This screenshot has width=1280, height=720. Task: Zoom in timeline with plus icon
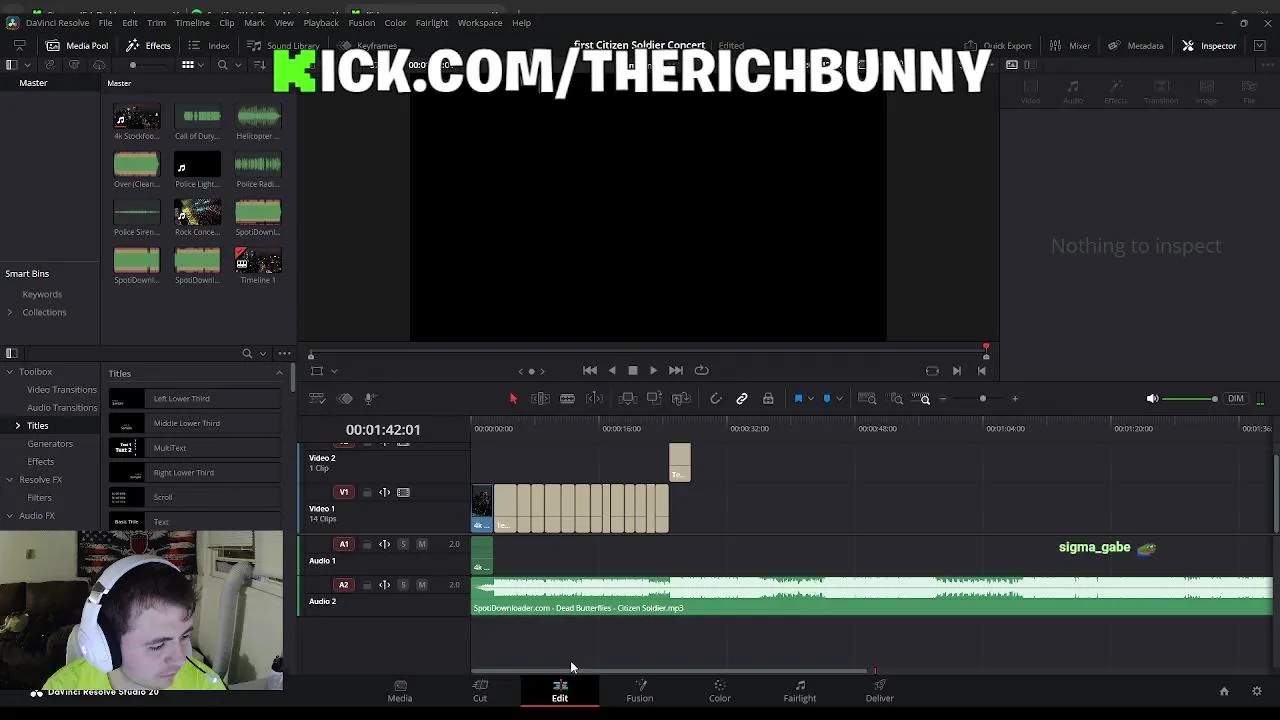pos(1015,399)
